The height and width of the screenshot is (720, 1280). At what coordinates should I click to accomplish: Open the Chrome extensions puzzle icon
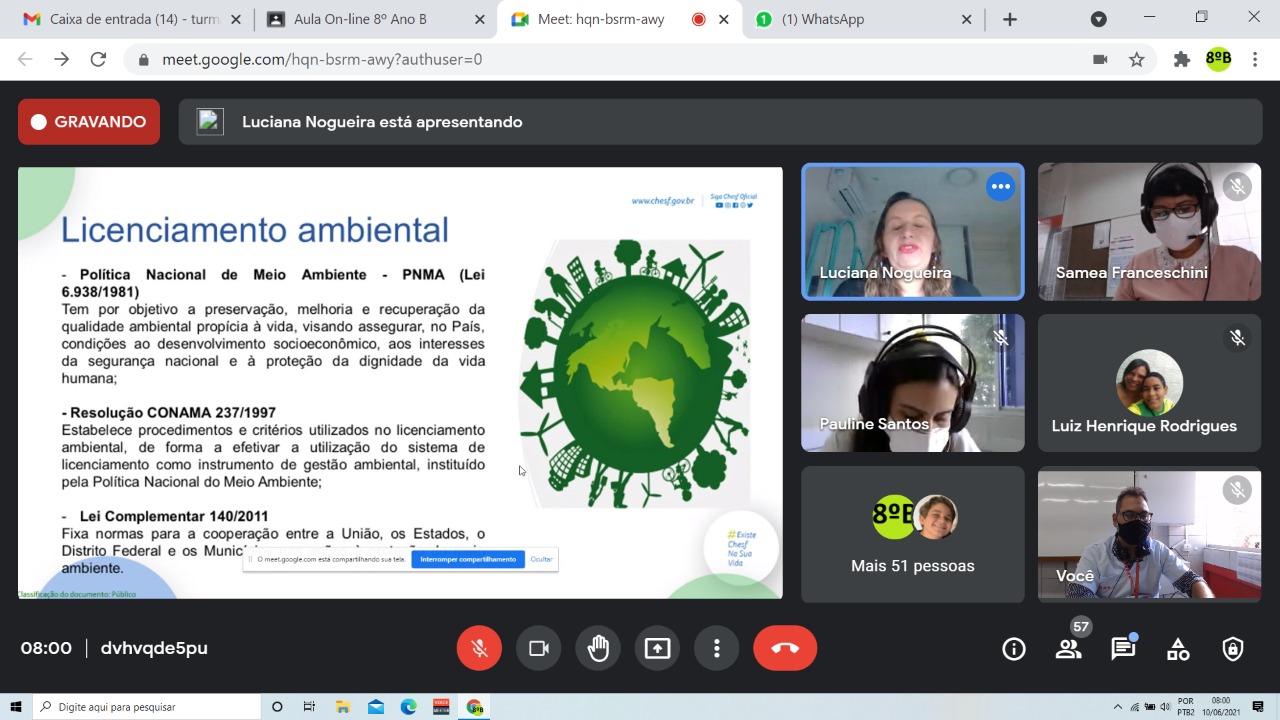point(1182,59)
